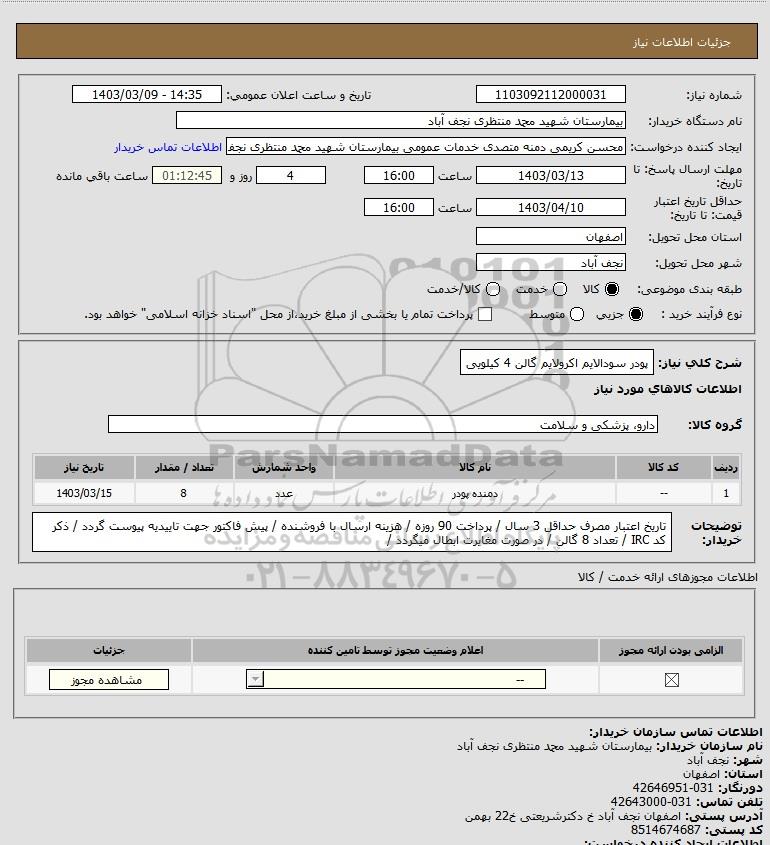
Task: Click permits header اعلام وضعیت مجوز توسط تامین کننده
Action: (396, 650)
